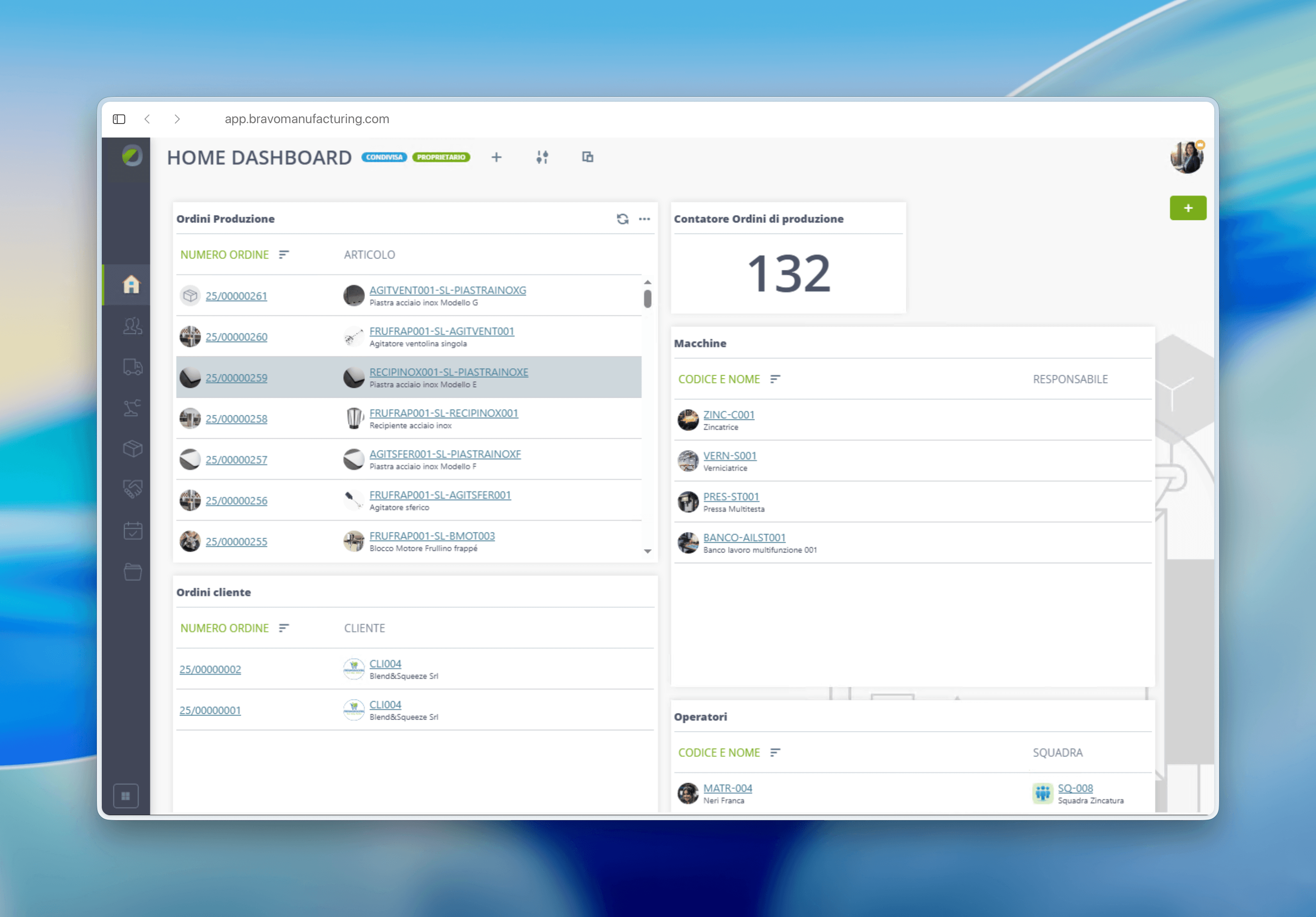Click the RESPONSABILE column header

(1070, 379)
